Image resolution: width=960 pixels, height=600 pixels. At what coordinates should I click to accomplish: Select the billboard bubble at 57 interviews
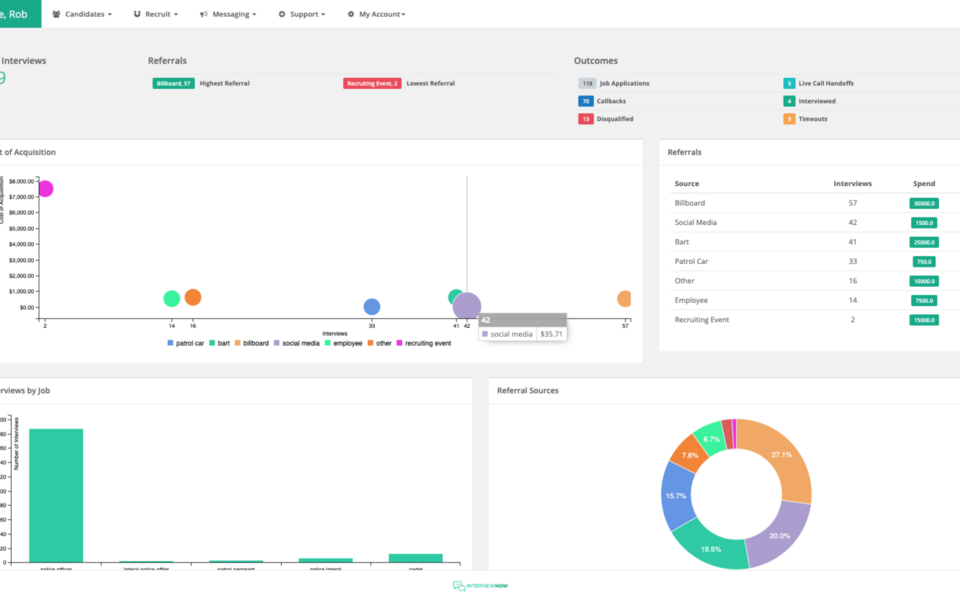point(624,299)
